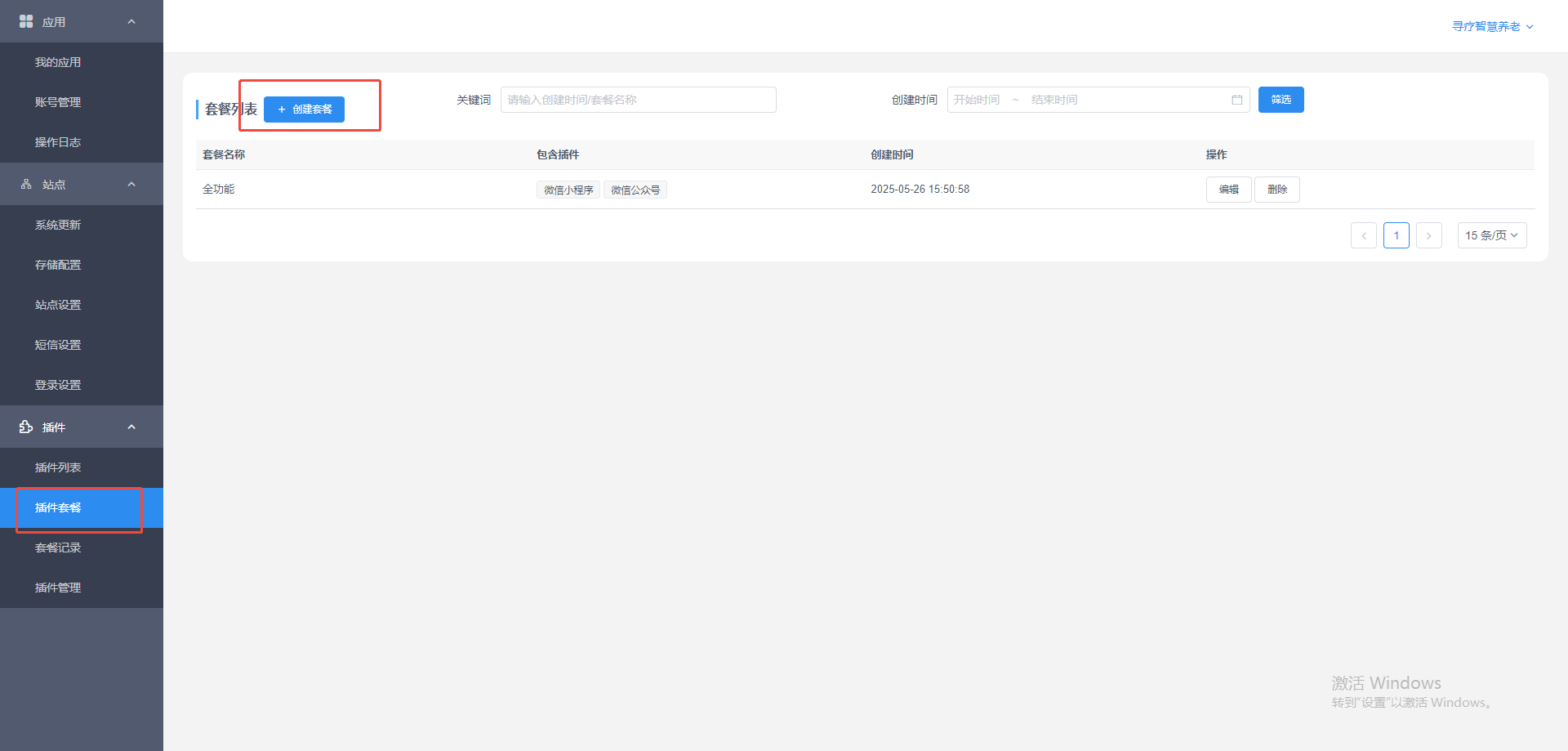This screenshot has width=1568, height=751.
Task: Edit the 全功能 package with 编辑
Action: tap(1228, 190)
